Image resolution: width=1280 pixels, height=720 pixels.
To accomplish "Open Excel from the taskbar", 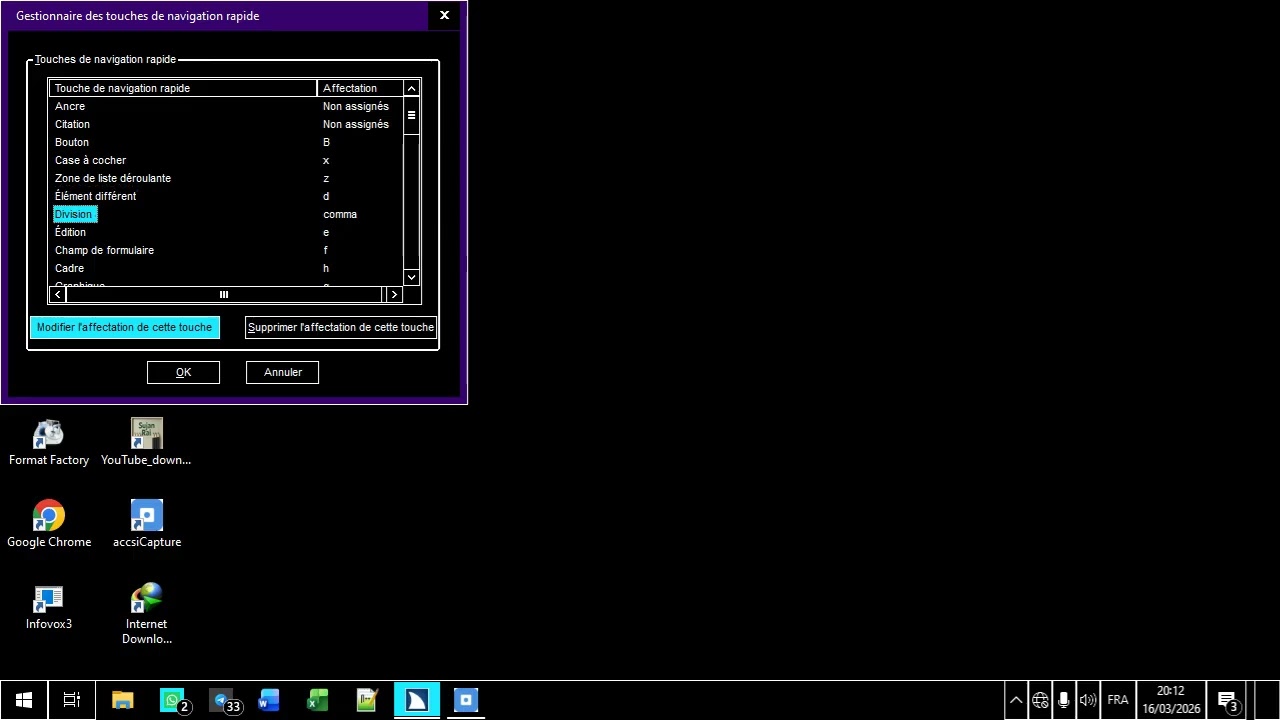I will (x=318, y=700).
